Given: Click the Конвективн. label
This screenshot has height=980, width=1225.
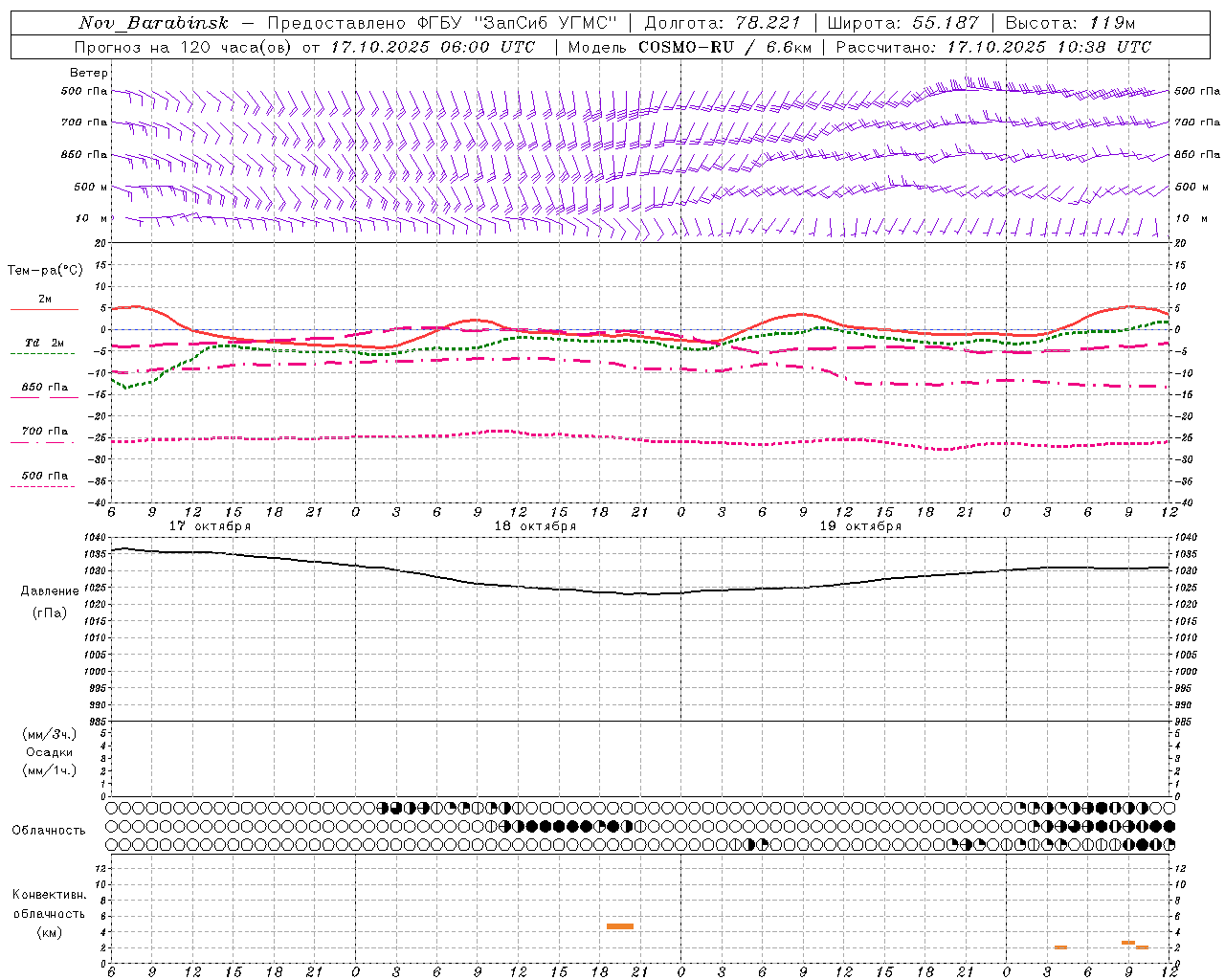Looking at the screenshot, I should click(x=49, y=895).
